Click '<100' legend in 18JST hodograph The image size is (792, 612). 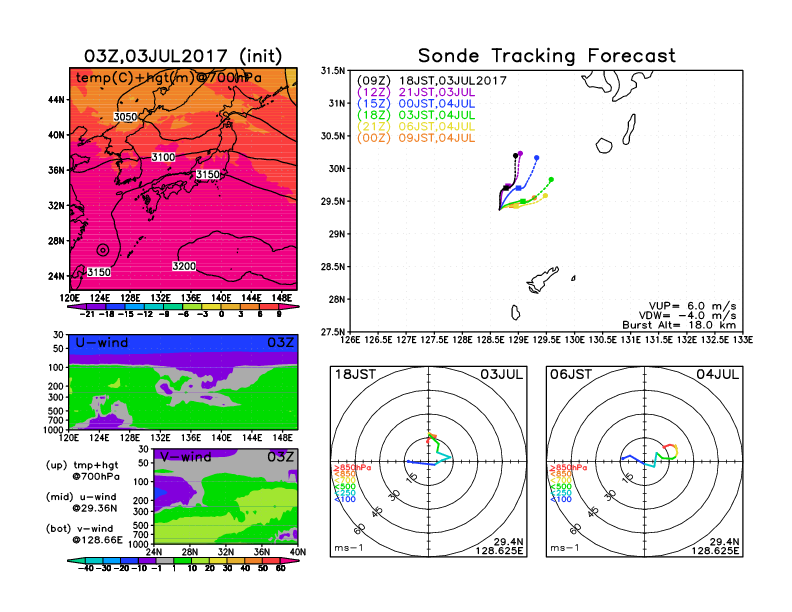(x=344, y=499)
